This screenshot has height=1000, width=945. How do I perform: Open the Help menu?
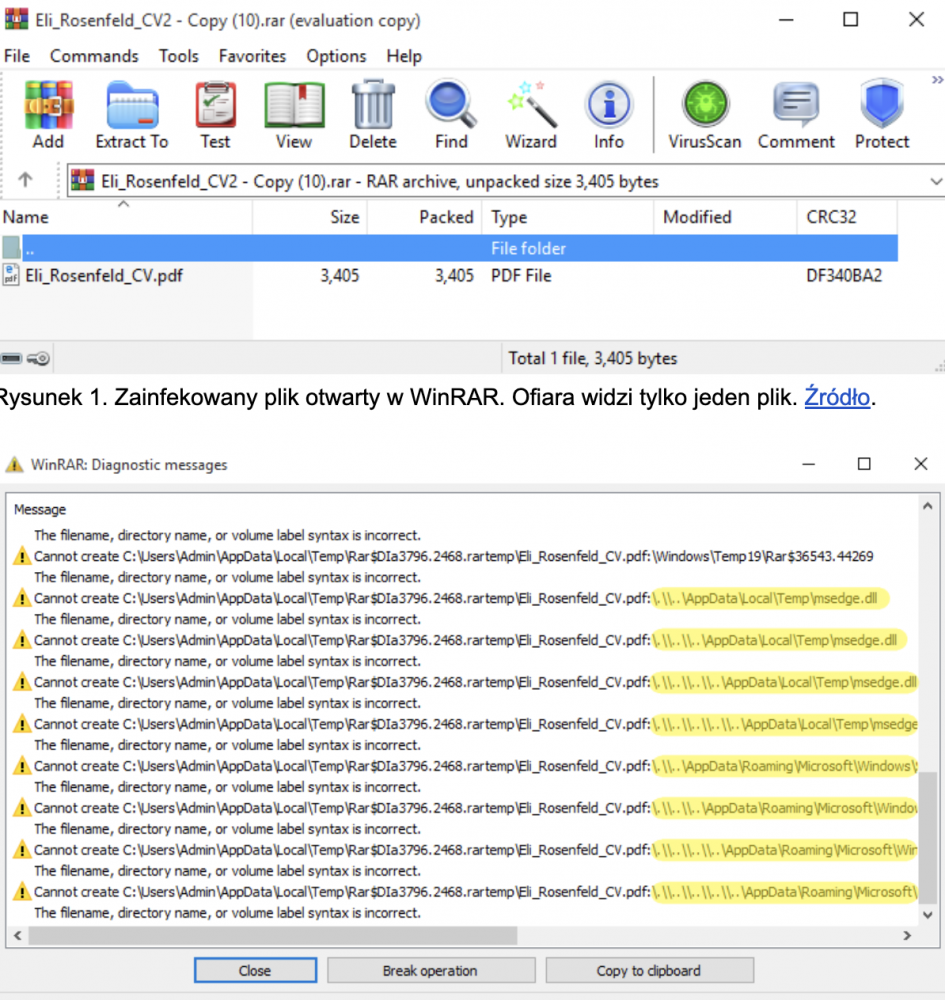(x=404, y=56)
